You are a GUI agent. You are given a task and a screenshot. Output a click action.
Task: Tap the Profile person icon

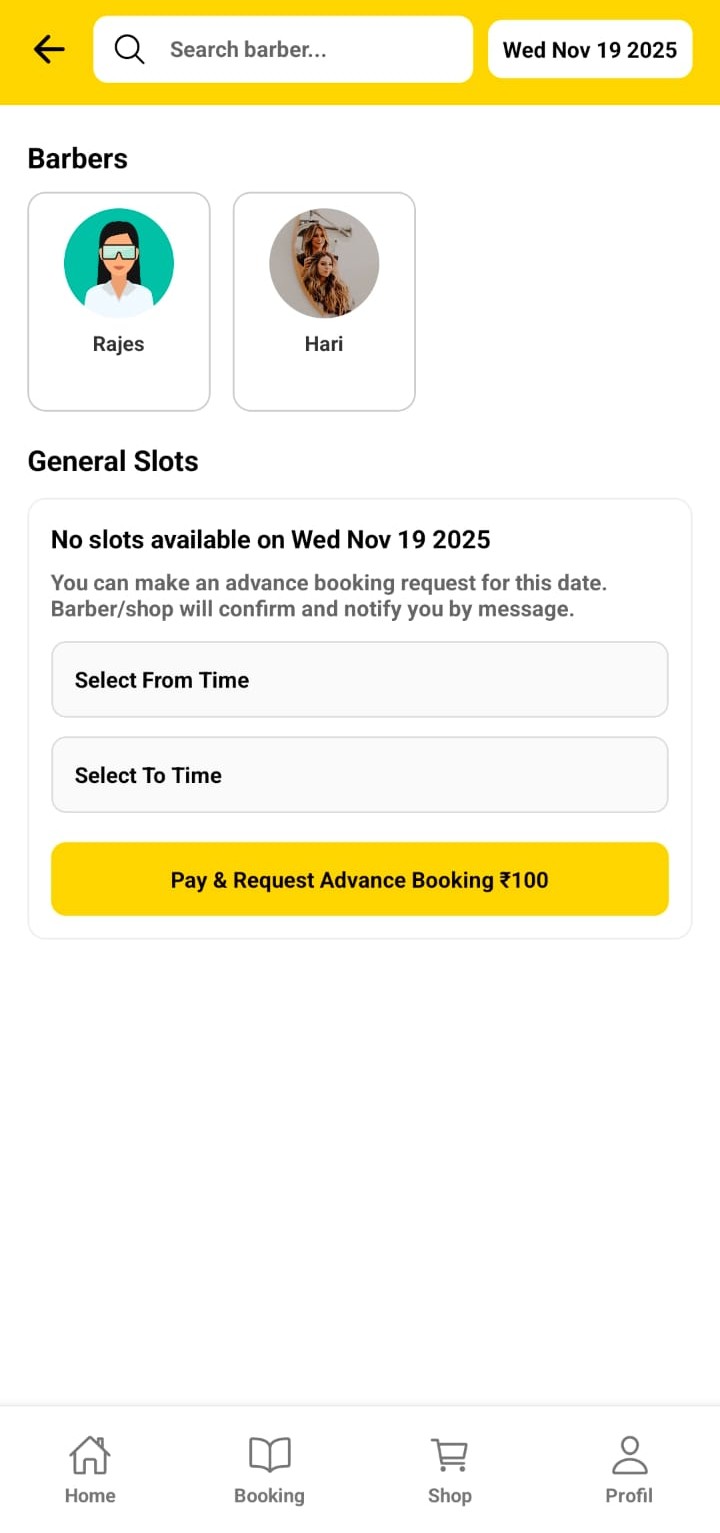629,1454
